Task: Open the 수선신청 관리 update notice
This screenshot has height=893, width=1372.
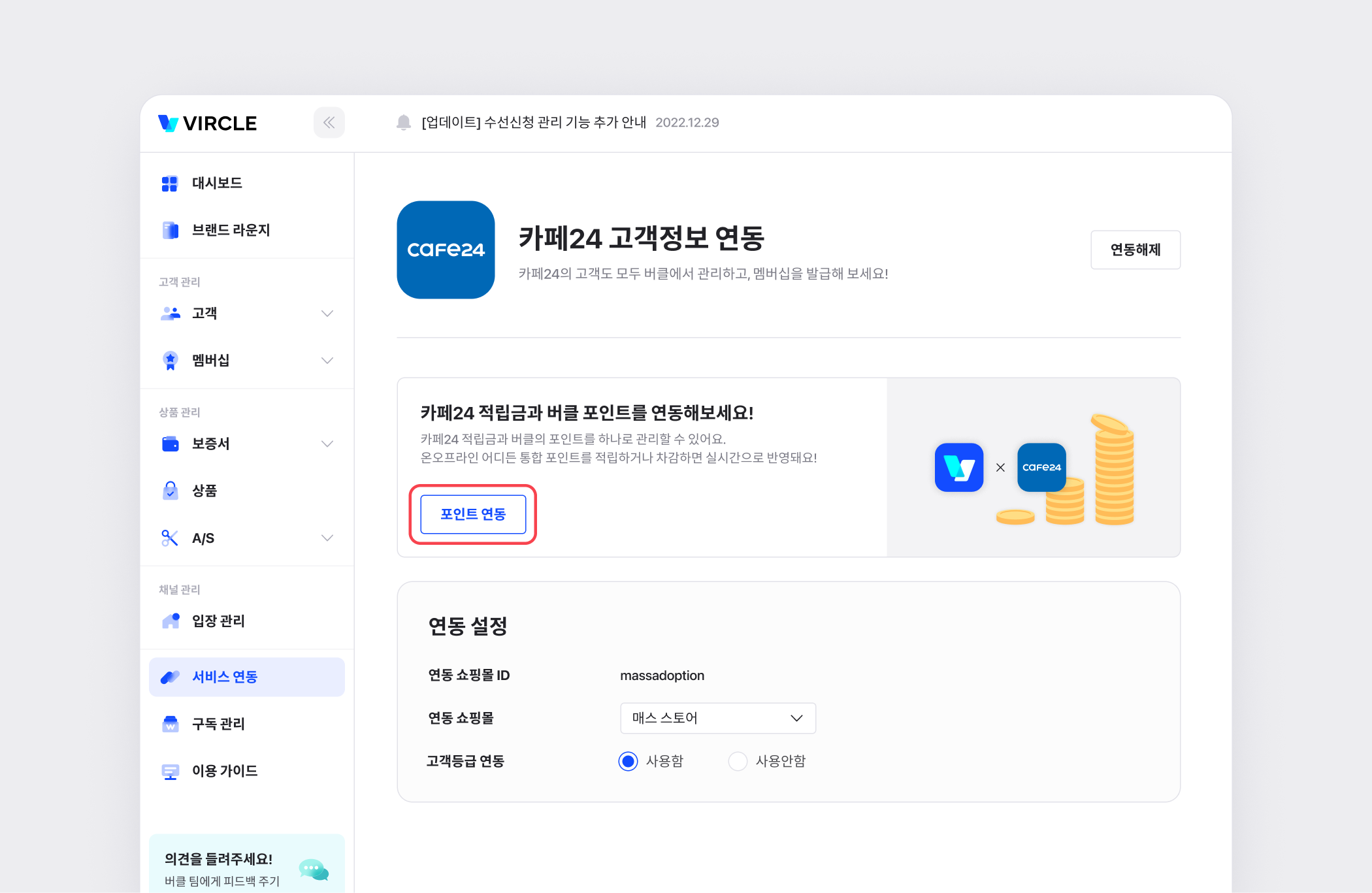Action: point(533,123)
